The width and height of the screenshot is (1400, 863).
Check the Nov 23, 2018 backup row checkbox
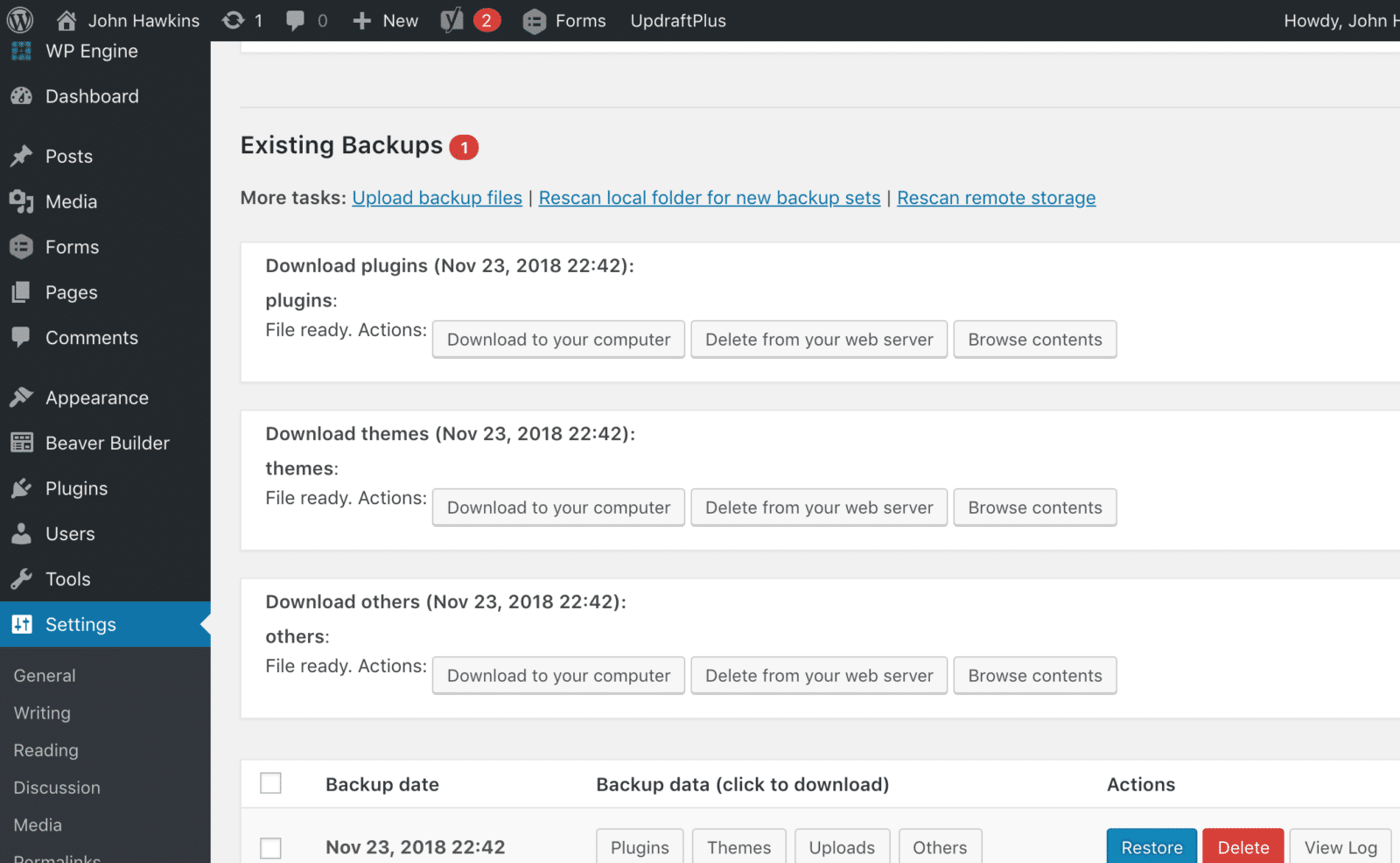click(271, 847)
